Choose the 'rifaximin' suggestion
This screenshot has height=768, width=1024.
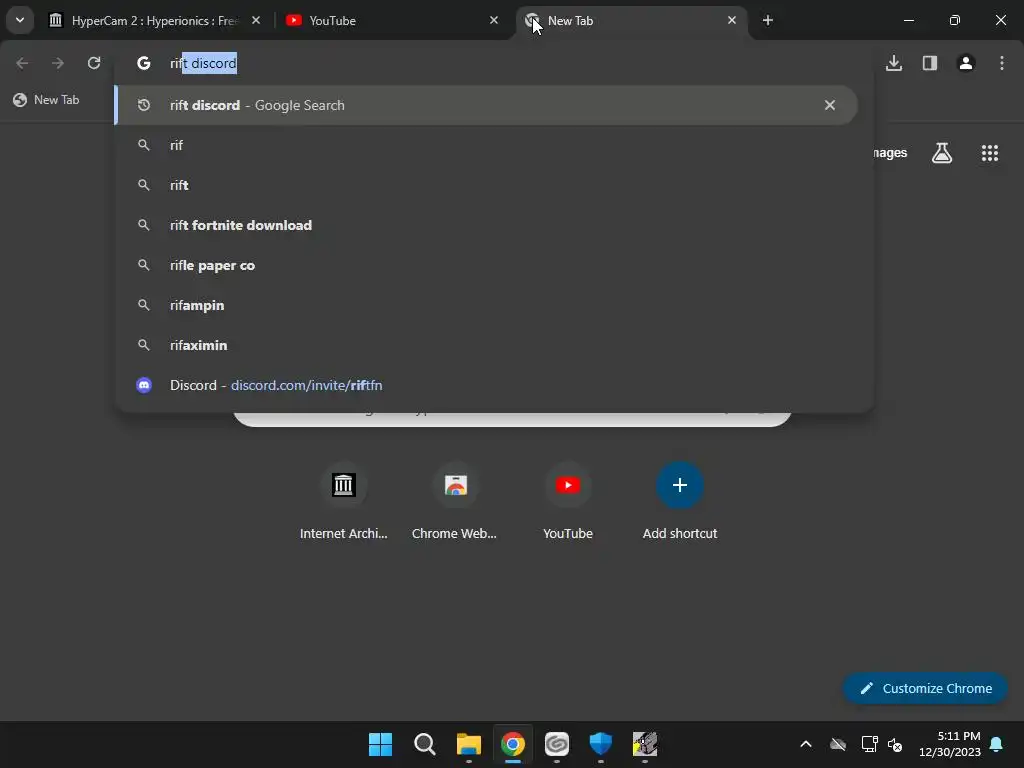486,345
